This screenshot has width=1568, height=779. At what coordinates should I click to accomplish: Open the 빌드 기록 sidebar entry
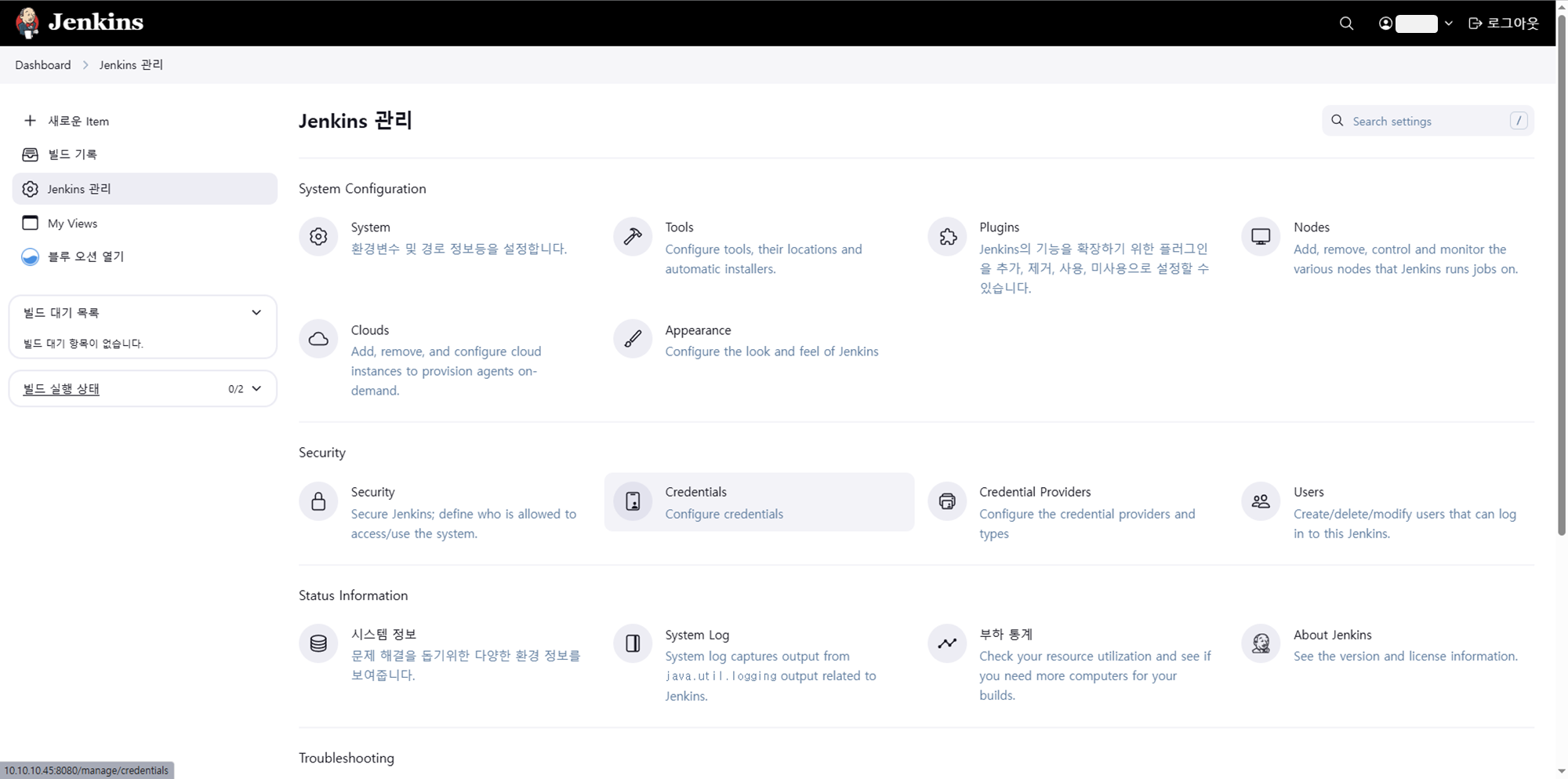pyautogui.click(x=145, y=155)
